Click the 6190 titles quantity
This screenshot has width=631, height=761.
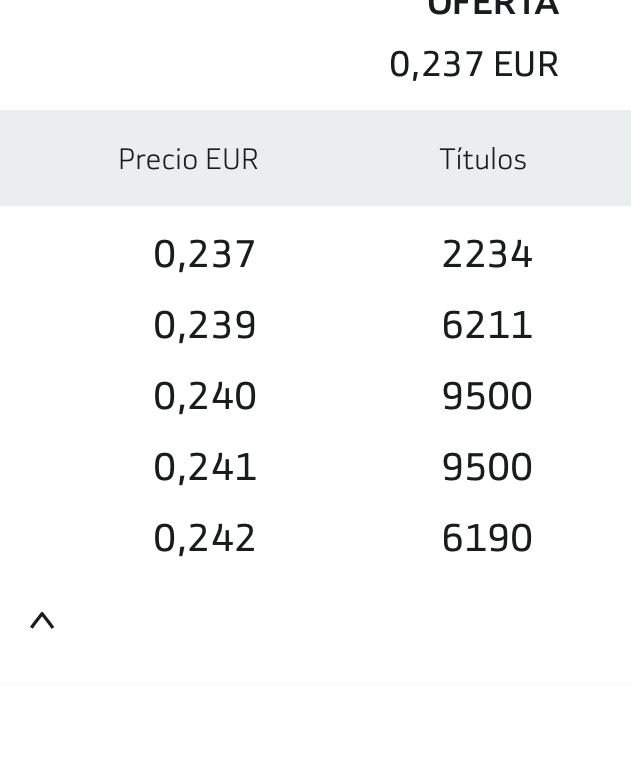(487, 538)
